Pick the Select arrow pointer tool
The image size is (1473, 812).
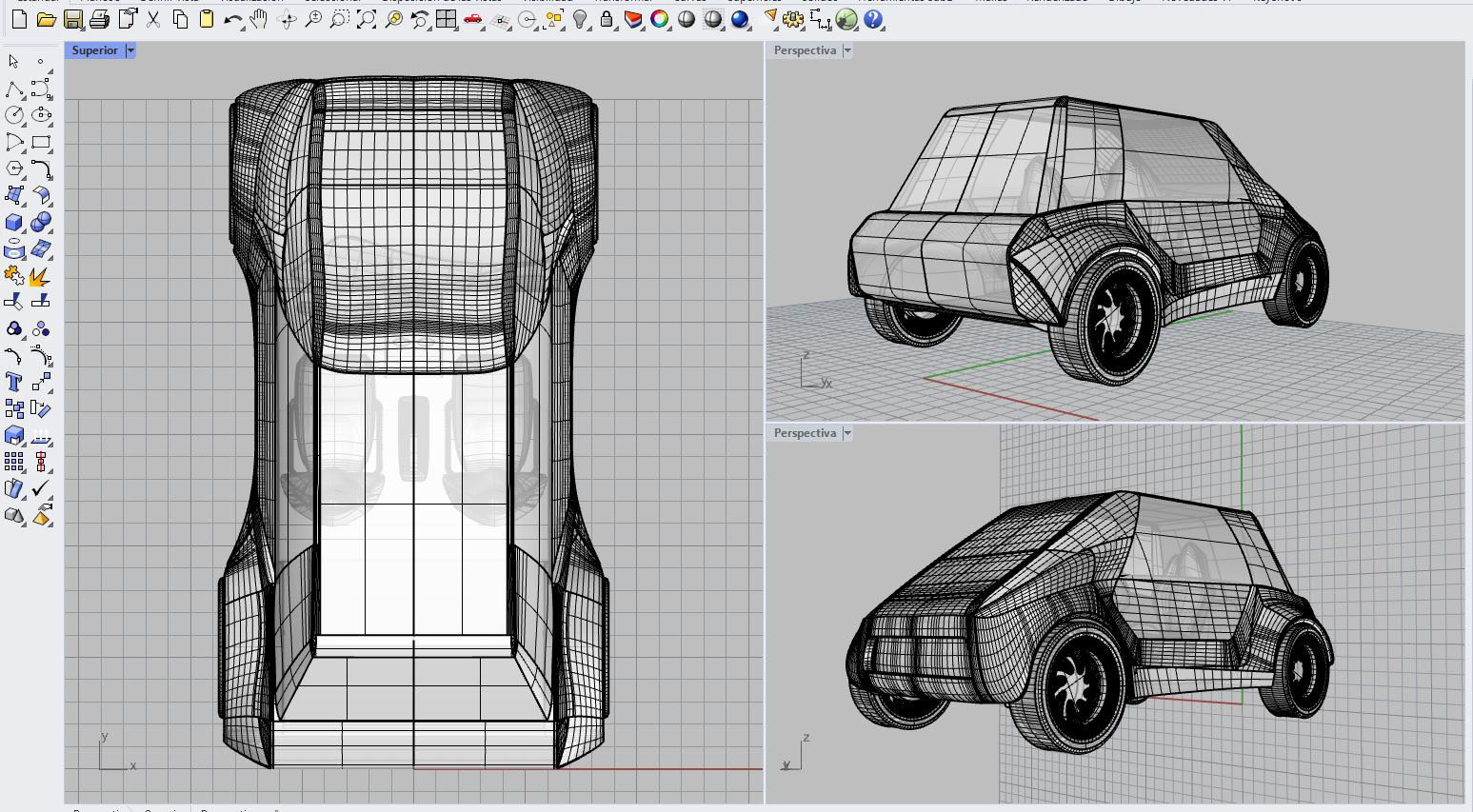coord(14,62)
